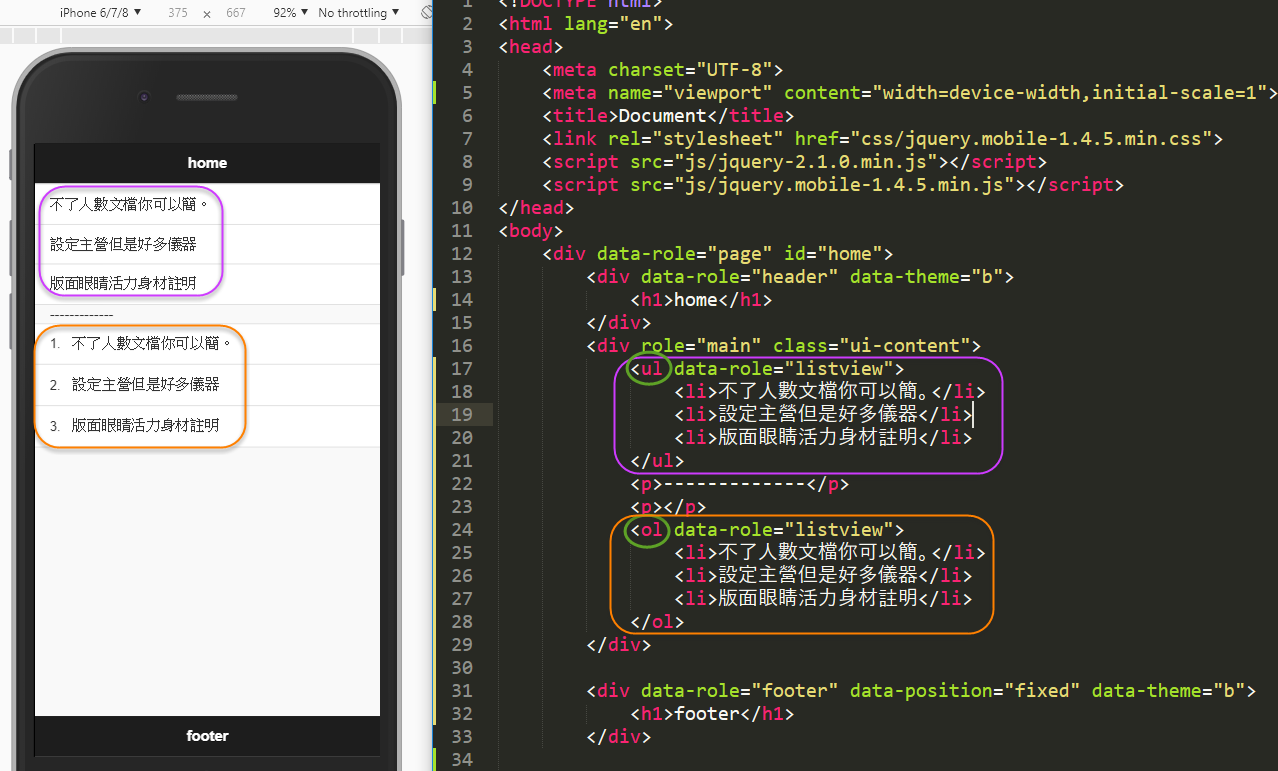Screen dimensions: 1278x771
Task: Tap the second unnumbered list item 設定主營但是好多儀器
Action: tap(123, 244)
